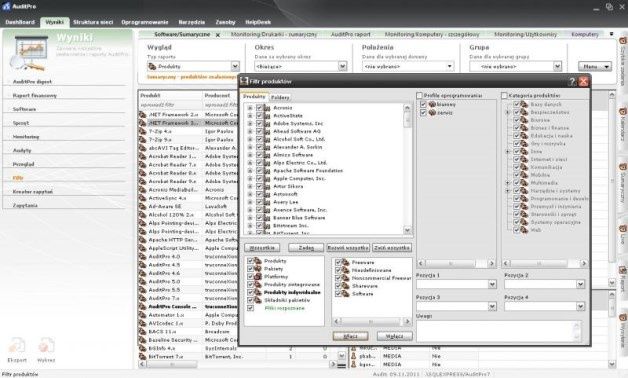Click the BitTorrent 7.x product row icon
628x378 pixels.
(x=143, y=356)
